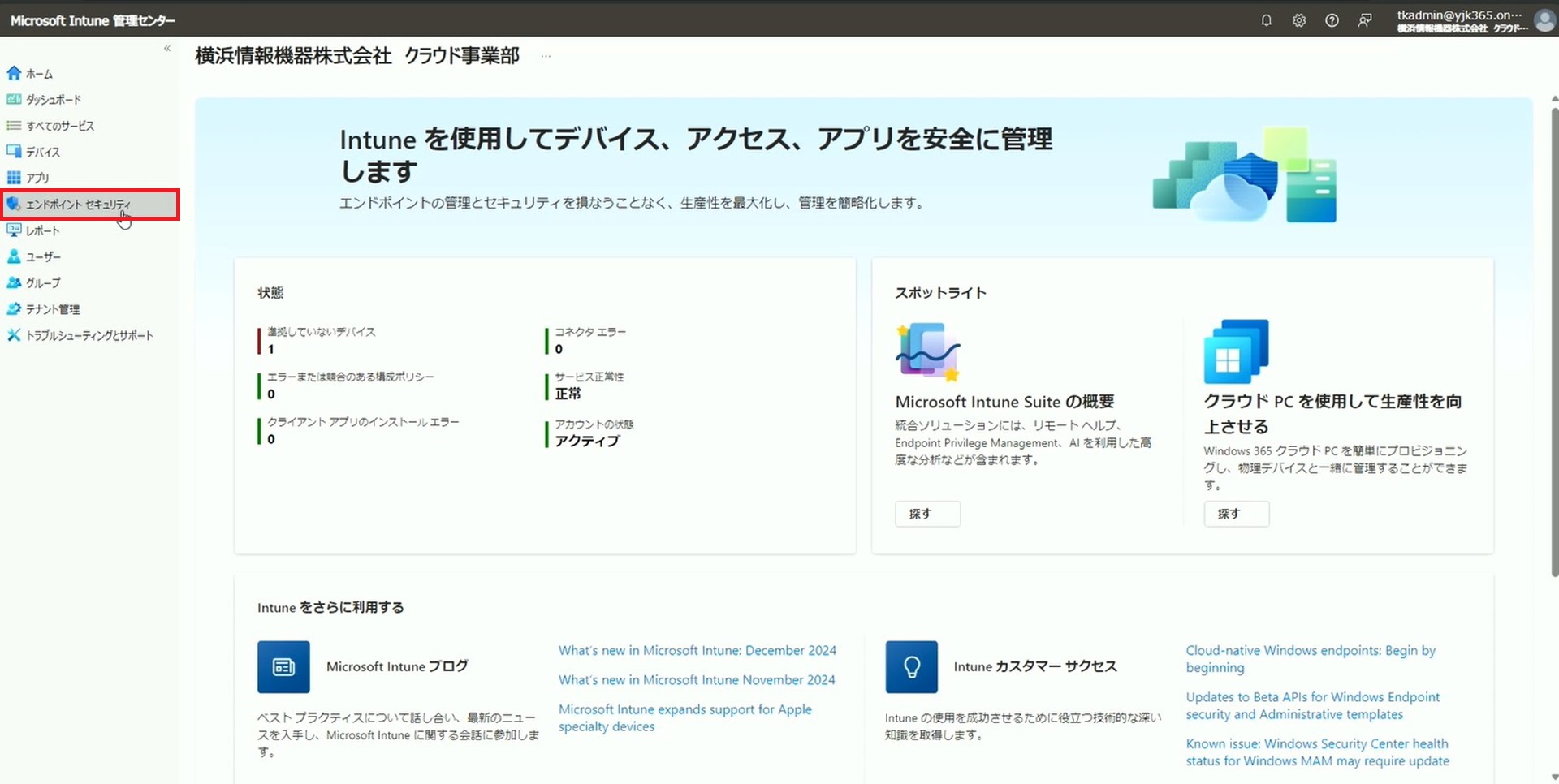Open the feedback icon in header
The width and height of the screenshot is (1559, 784).
pos(1365,20)
